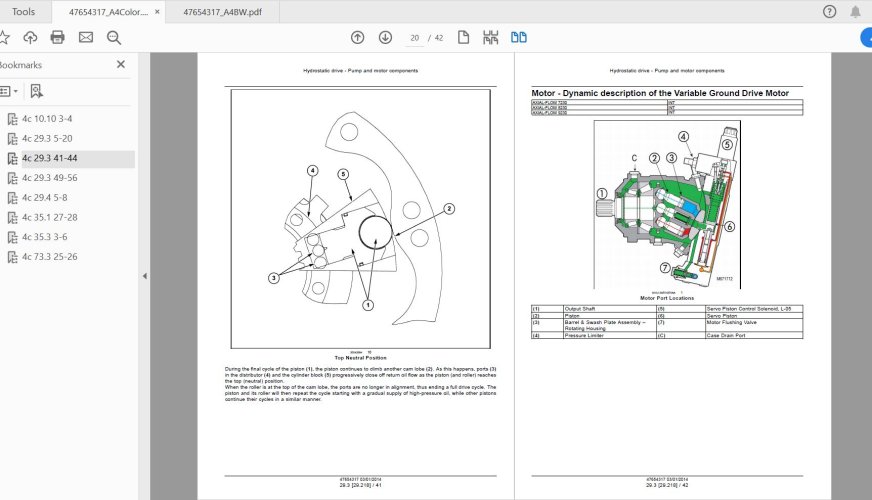Open the Tools tab
The height and width of the screenshot is (500, 872).
[x=23, y=12]
